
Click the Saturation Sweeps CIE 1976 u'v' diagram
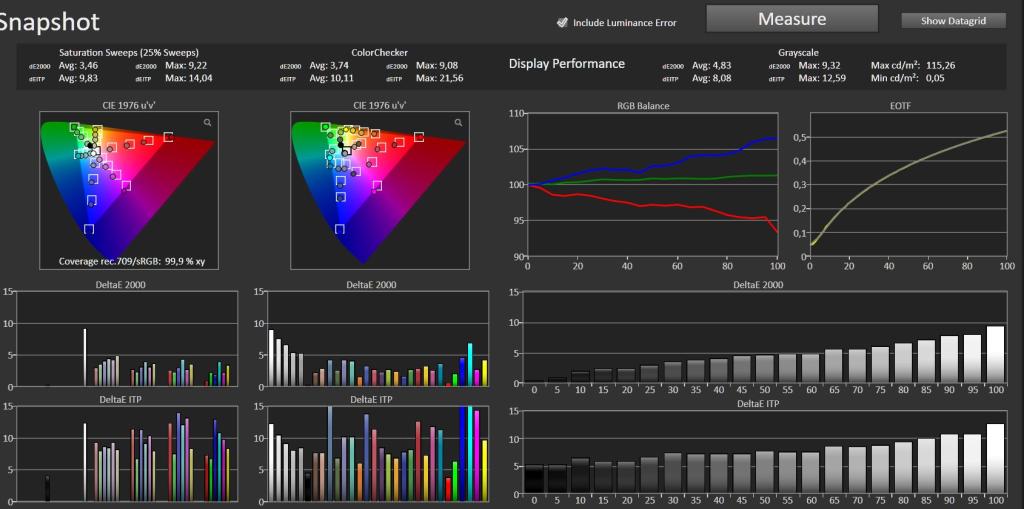129,190
